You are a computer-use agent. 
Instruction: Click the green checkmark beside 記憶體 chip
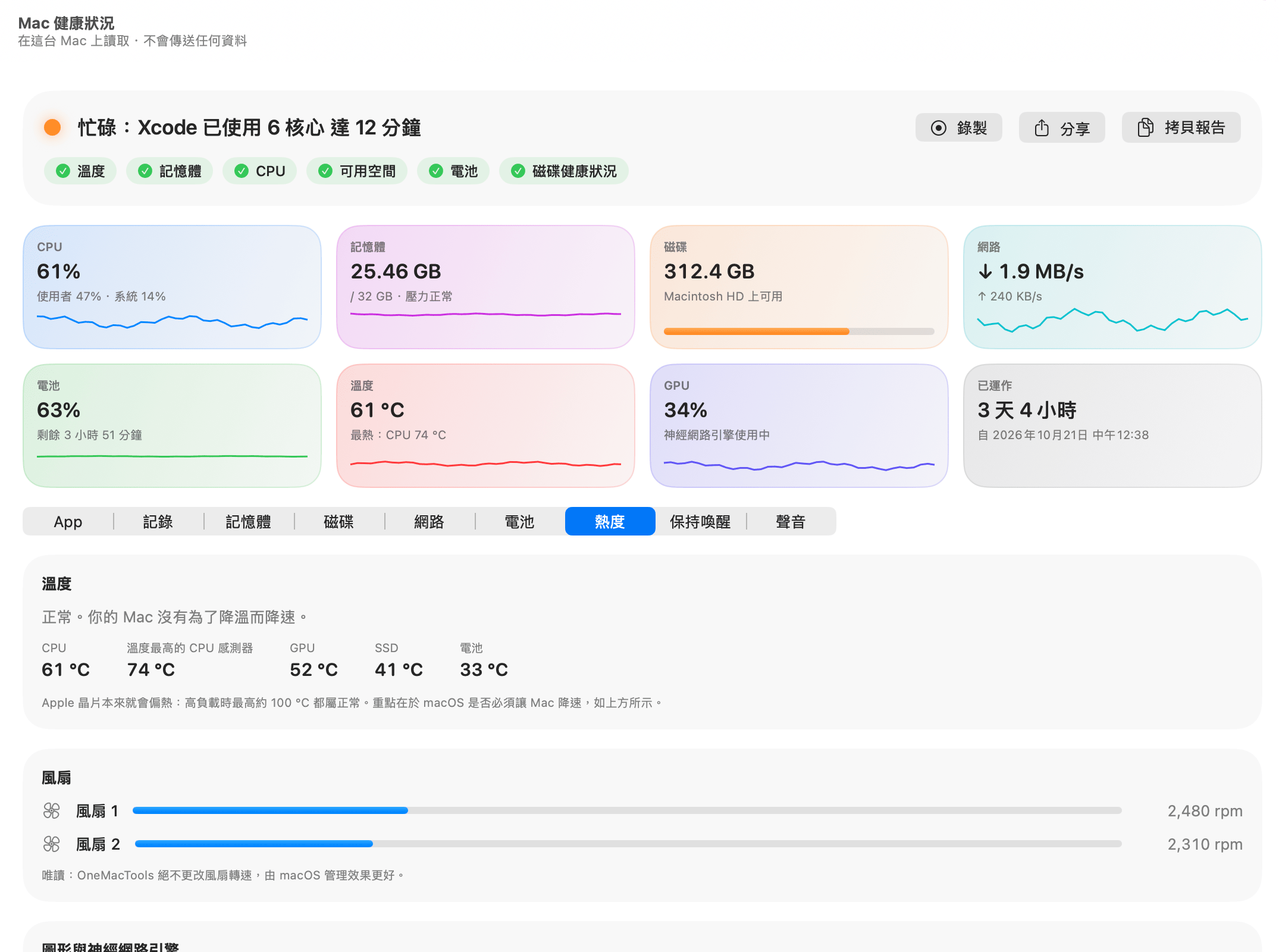click(145, 171)
